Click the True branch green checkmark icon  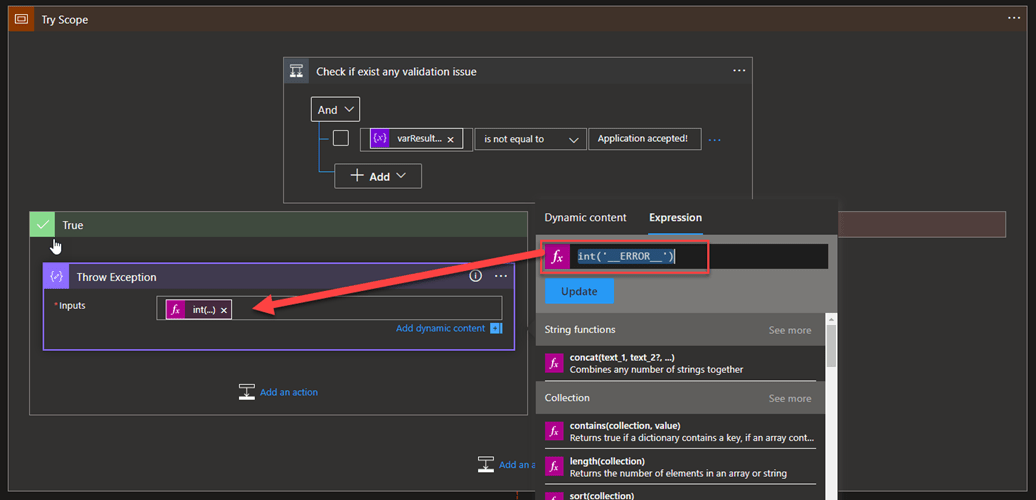coord(43,225)
